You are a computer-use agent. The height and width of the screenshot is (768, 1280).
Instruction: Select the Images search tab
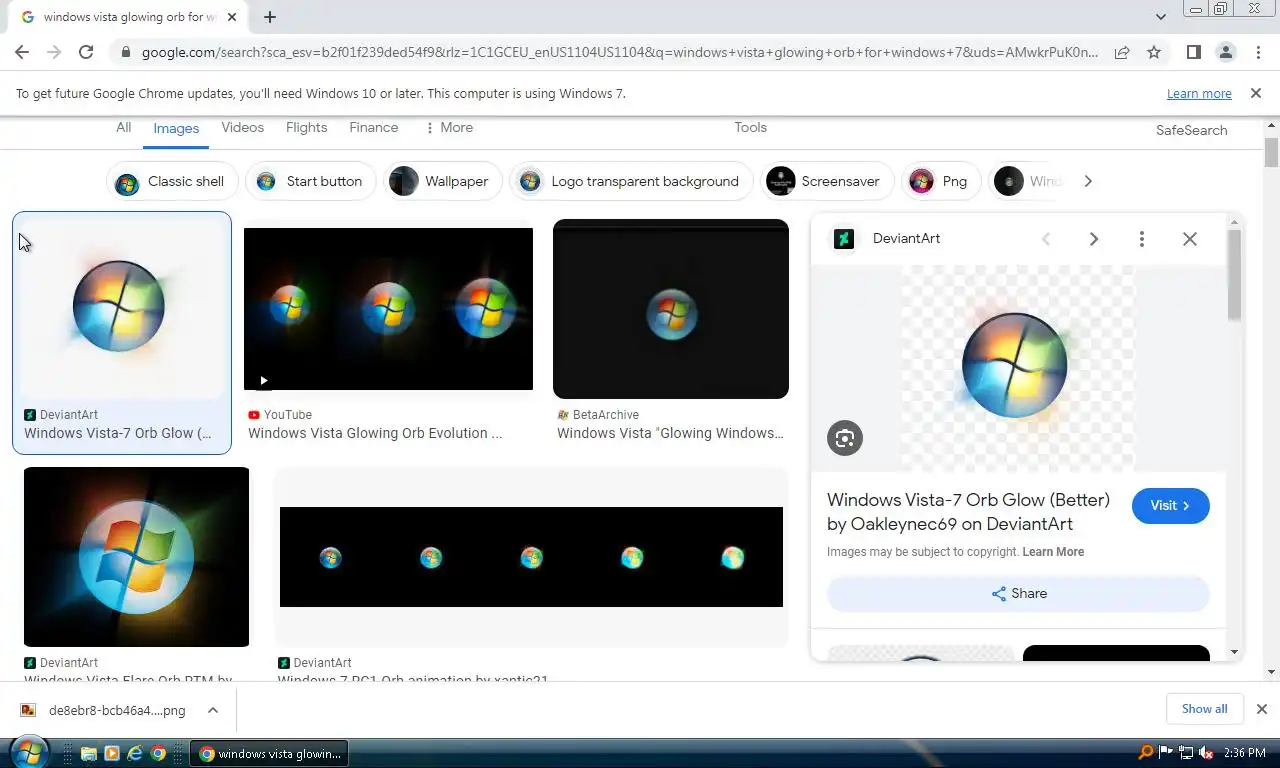point(176,128)
